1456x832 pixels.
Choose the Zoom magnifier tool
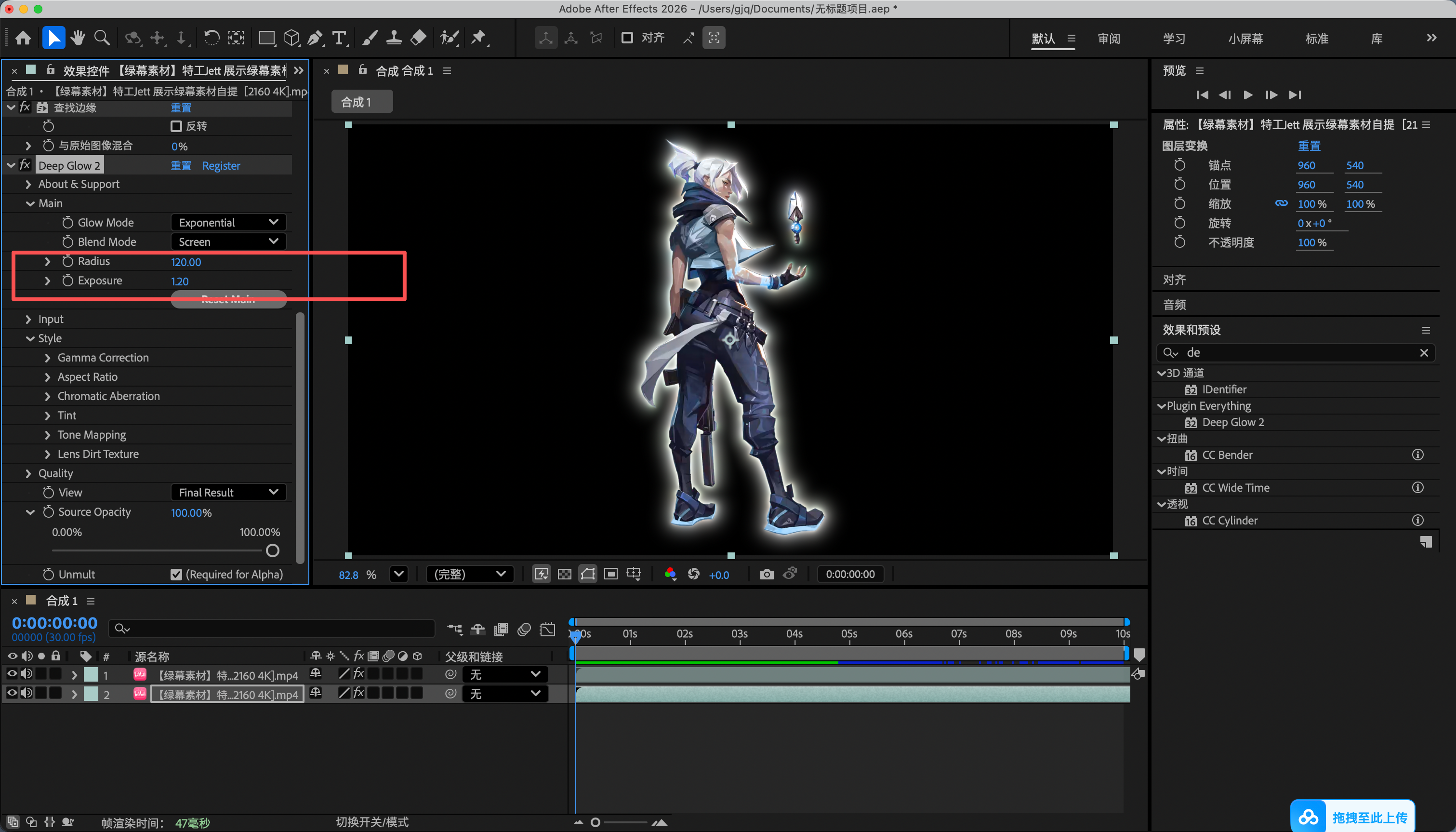tap(102, 38)
